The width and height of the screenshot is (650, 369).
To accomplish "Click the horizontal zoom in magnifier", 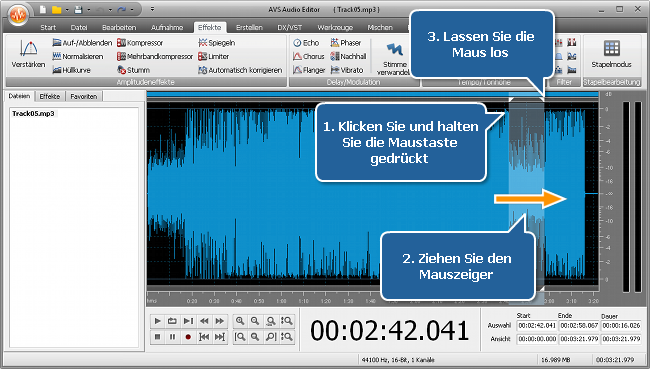I will [240, 321].
